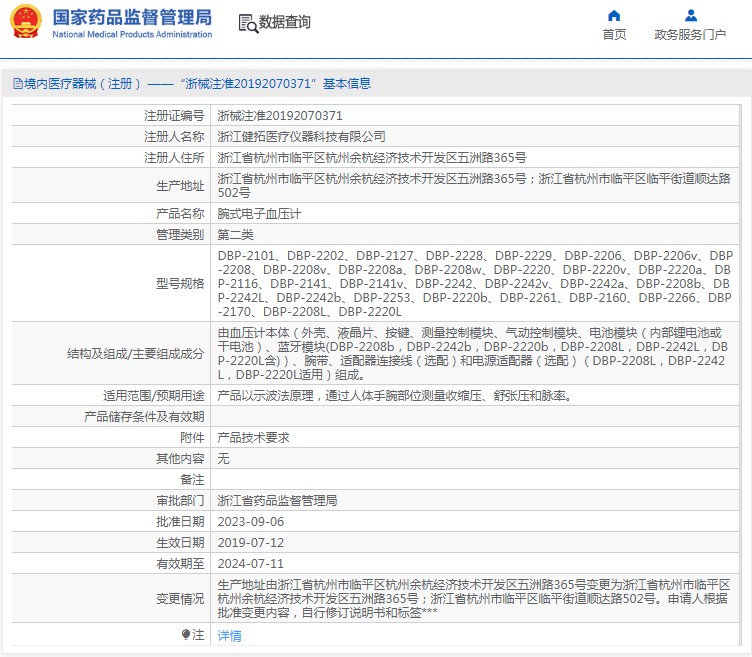
Task: Click 数据查询 header label
Action: click(x=285, y=22)
